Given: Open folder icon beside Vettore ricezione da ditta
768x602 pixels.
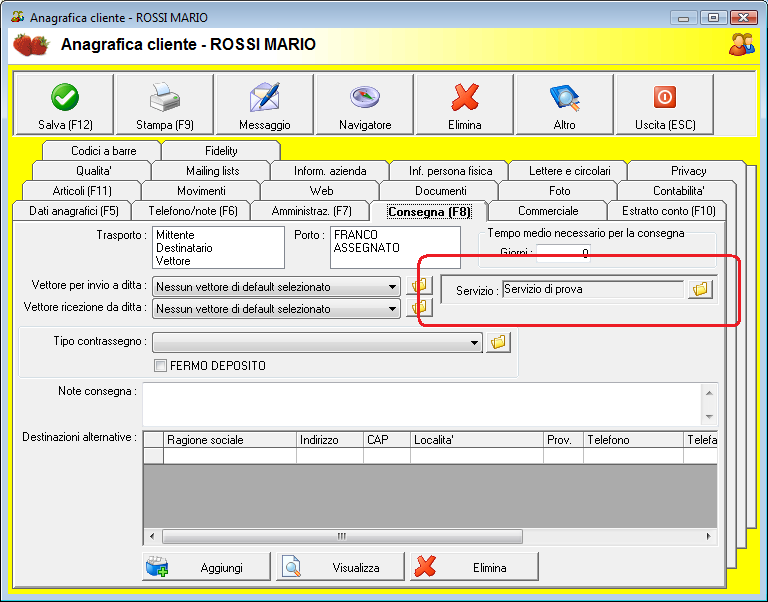Looking at the screenshot, I should click(x=419, y=308).
